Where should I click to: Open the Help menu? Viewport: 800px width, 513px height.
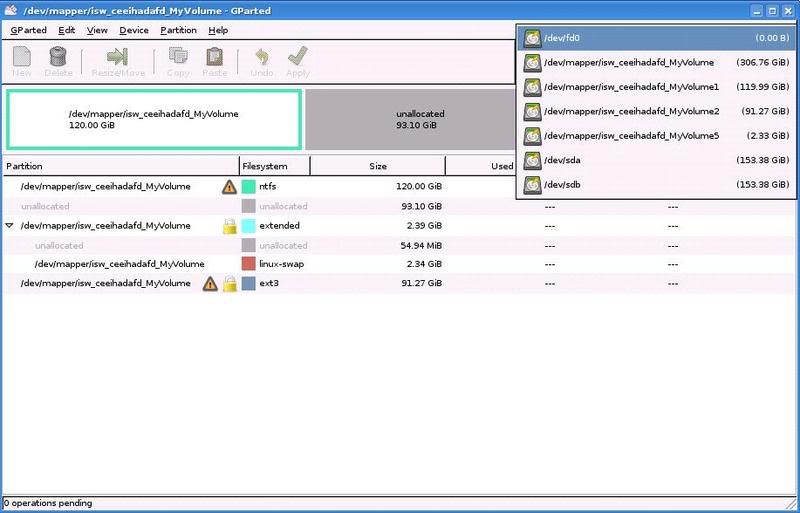point(218,30)
